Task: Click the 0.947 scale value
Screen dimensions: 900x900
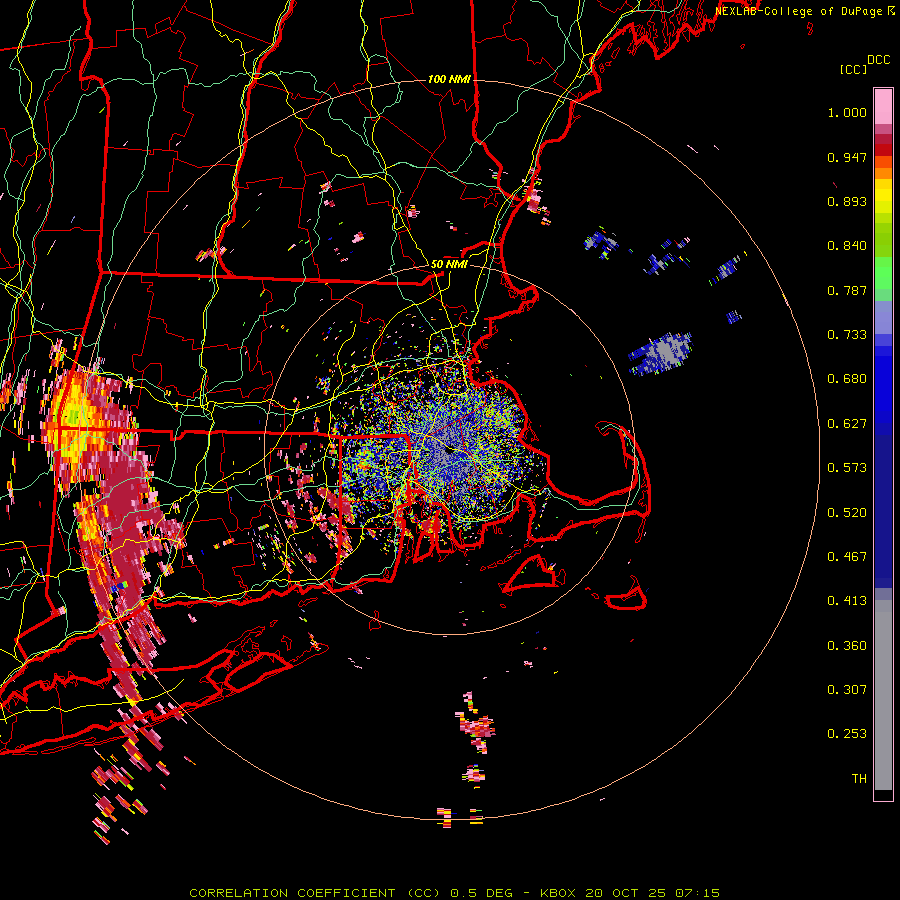Action: point(847,157)
